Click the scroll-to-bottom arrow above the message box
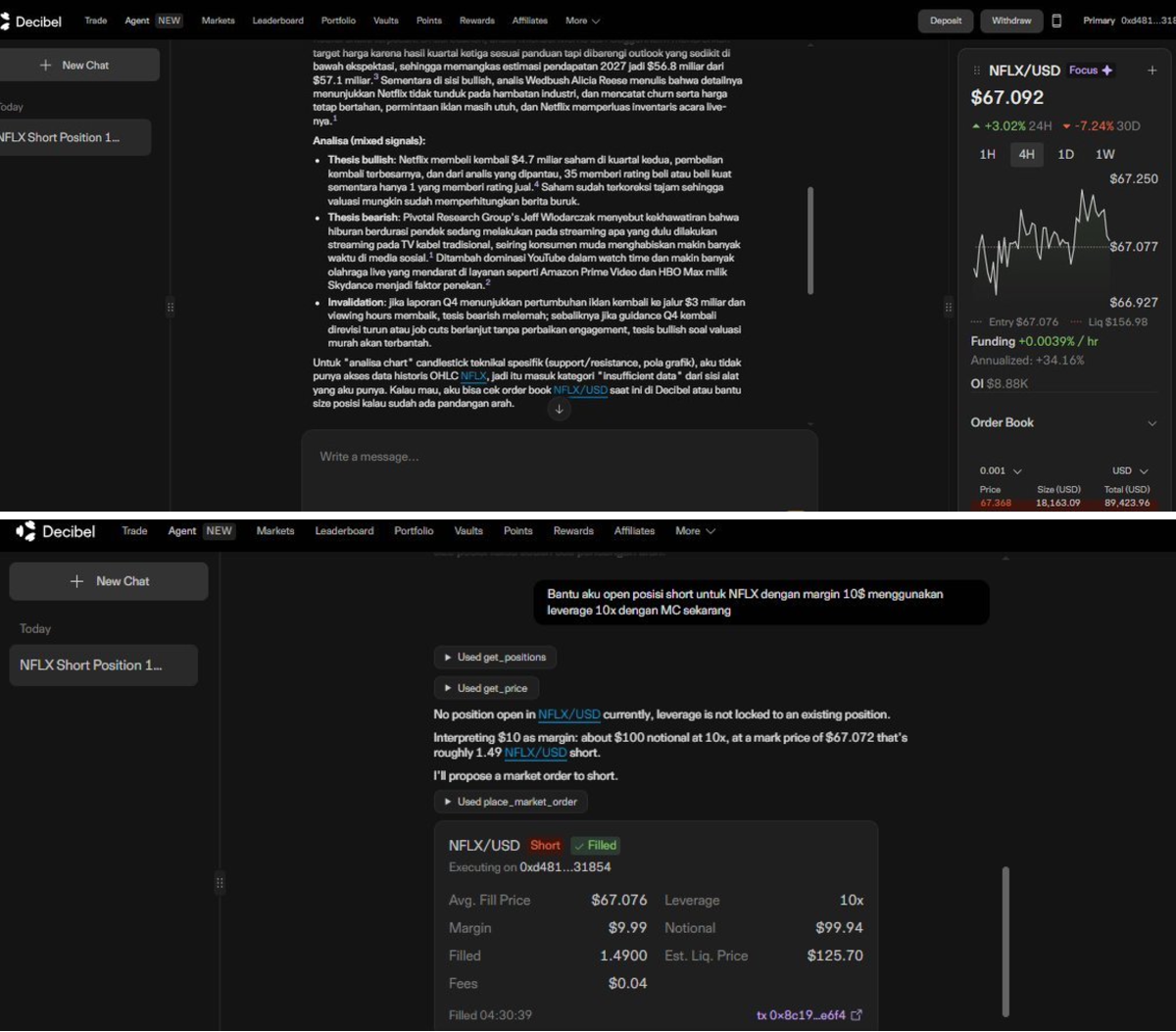The width and height of the screenshot is (1176, 1032). coord(559,410)
